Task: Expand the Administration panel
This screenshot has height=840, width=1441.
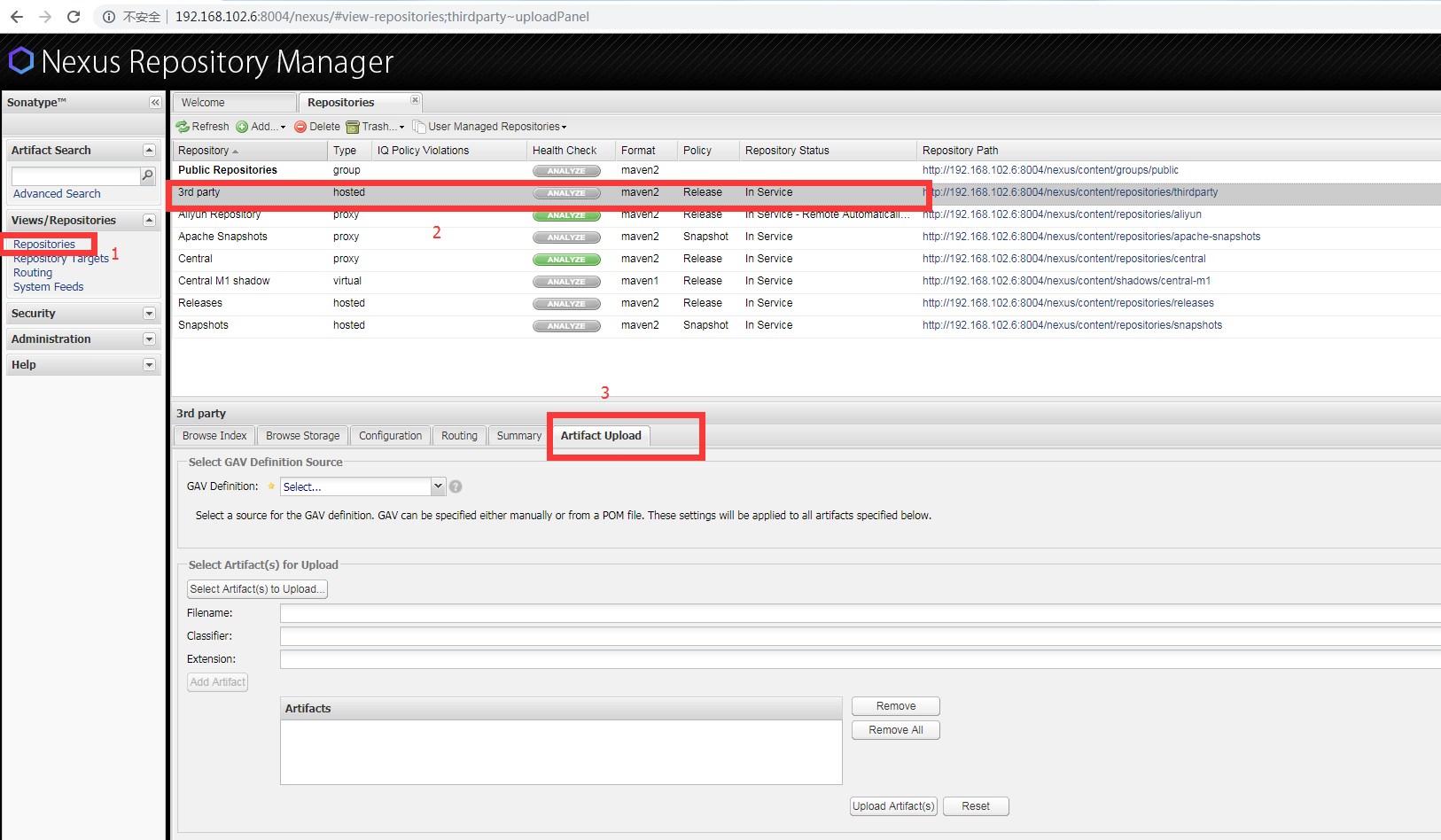Action: pyautogui.click(x=149, y=339)
